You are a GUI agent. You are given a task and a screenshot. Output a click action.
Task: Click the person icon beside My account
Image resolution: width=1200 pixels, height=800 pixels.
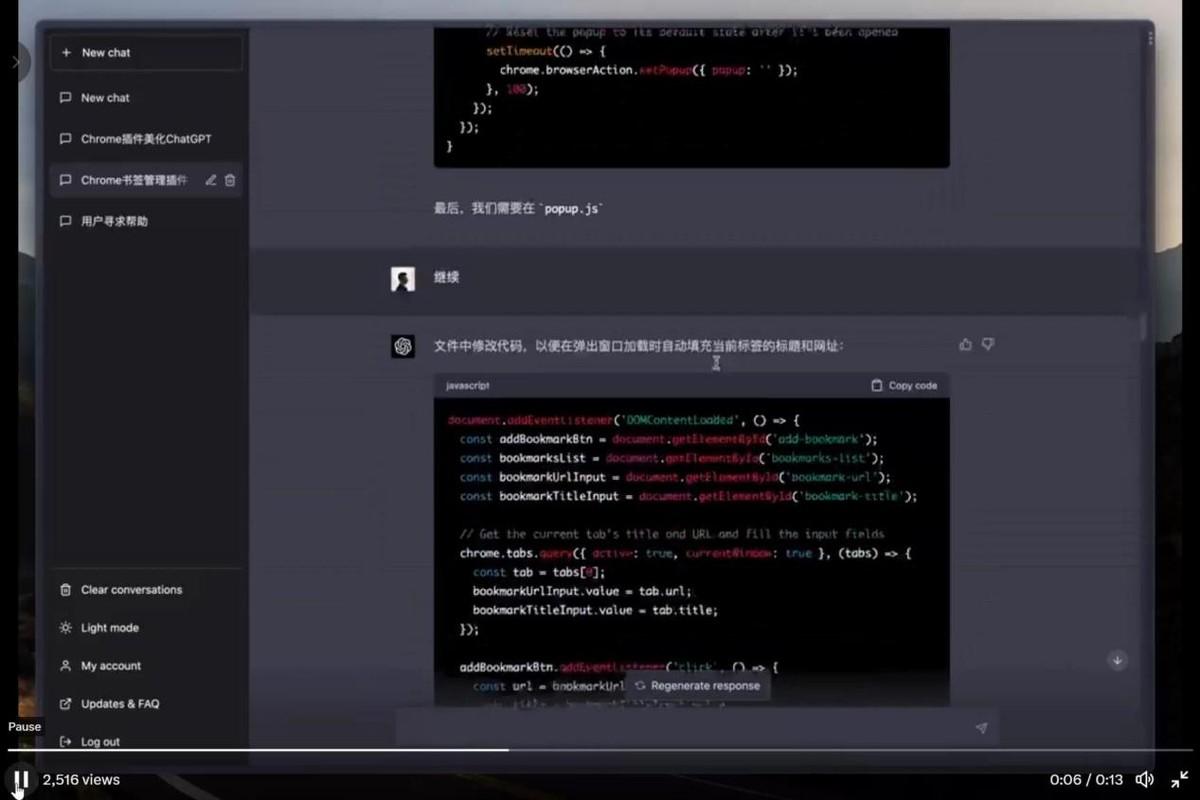click(x=65, y=666)
